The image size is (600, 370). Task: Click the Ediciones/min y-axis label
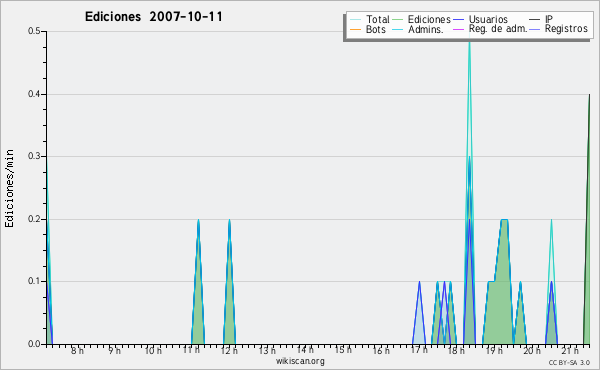coord(9,188)
